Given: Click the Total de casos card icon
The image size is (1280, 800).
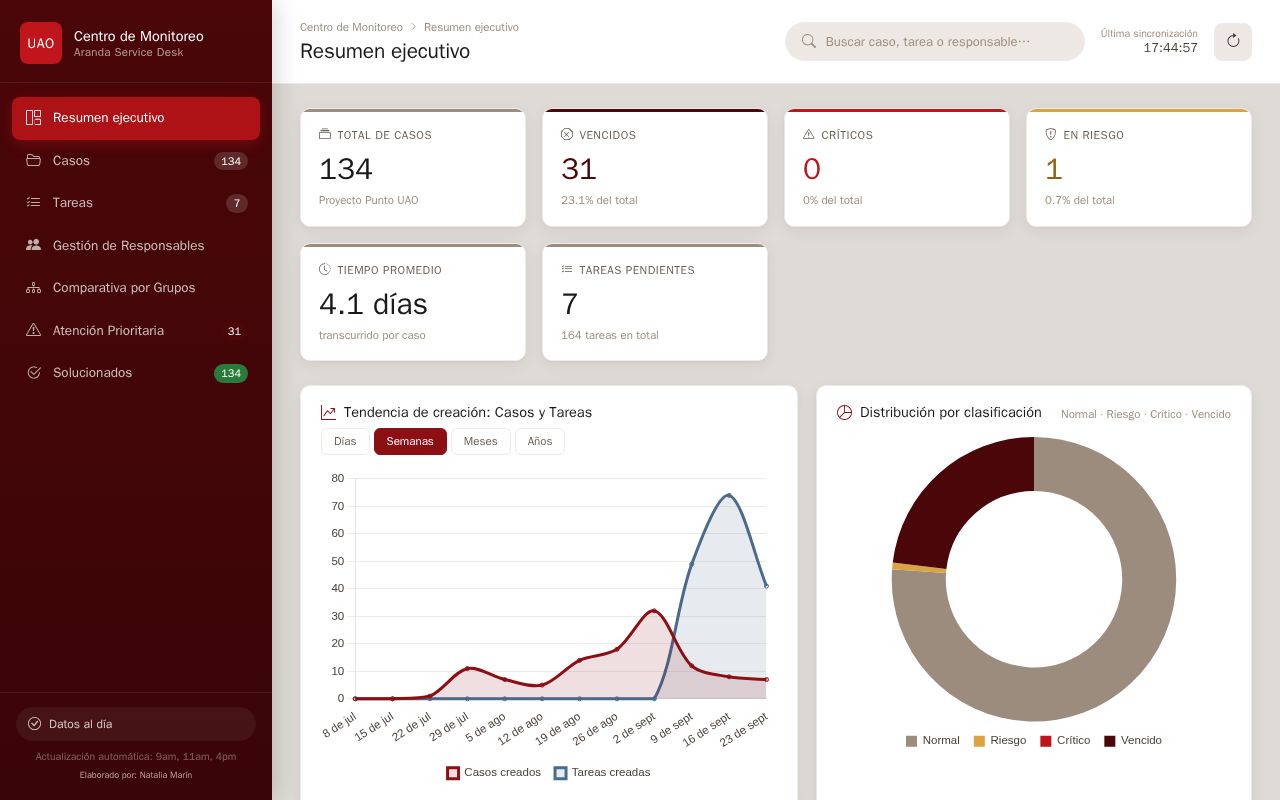Looking at the screenshot, I should (x=325, y=135).
